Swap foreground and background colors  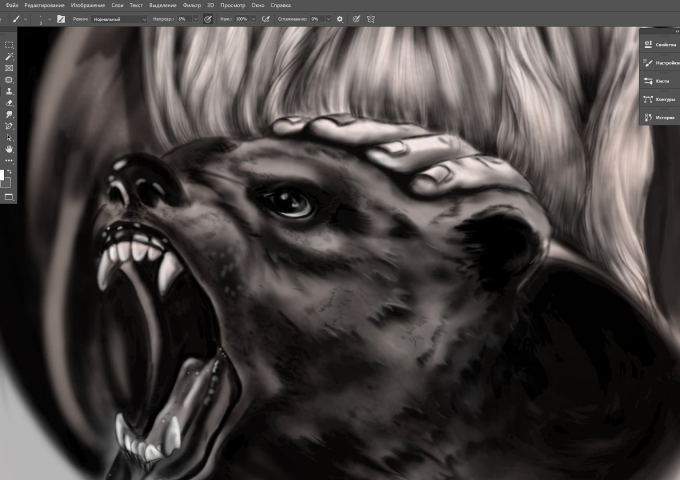[x=10, y=172]
